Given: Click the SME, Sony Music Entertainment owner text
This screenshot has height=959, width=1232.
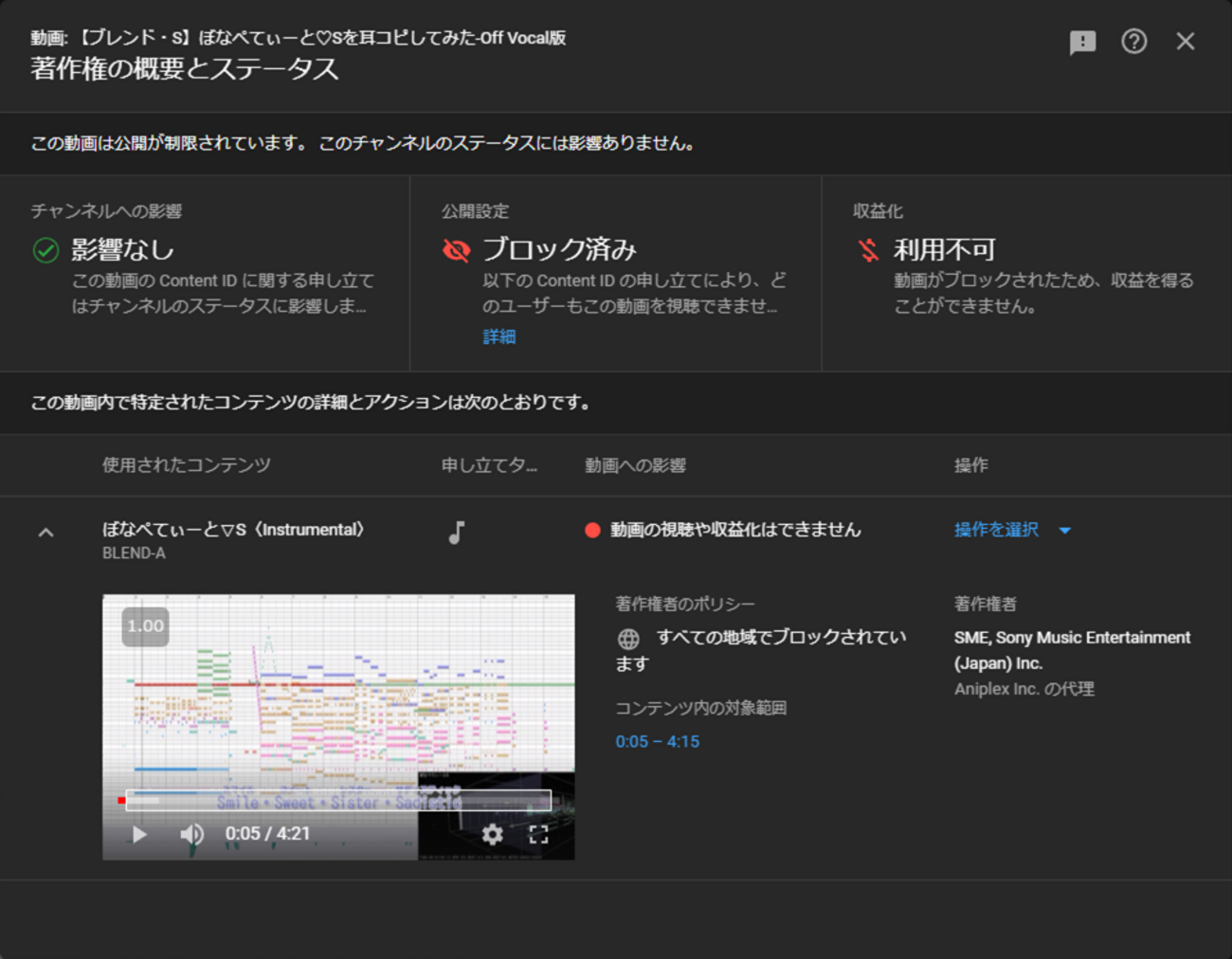Looking at the screenshot, I should click(1072, 650).
